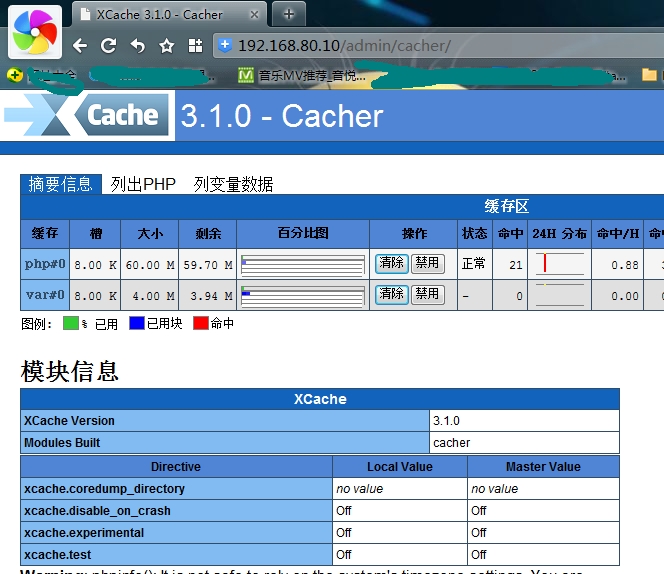Click the var#0 percentage usage bar
The width and height of the screenshot is (664, 574).
pos(303,296)
